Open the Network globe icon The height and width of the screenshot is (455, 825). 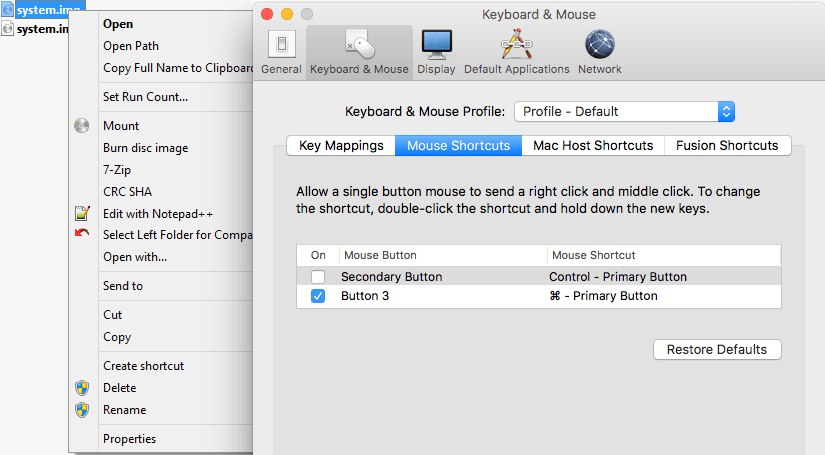pos(599,46)
